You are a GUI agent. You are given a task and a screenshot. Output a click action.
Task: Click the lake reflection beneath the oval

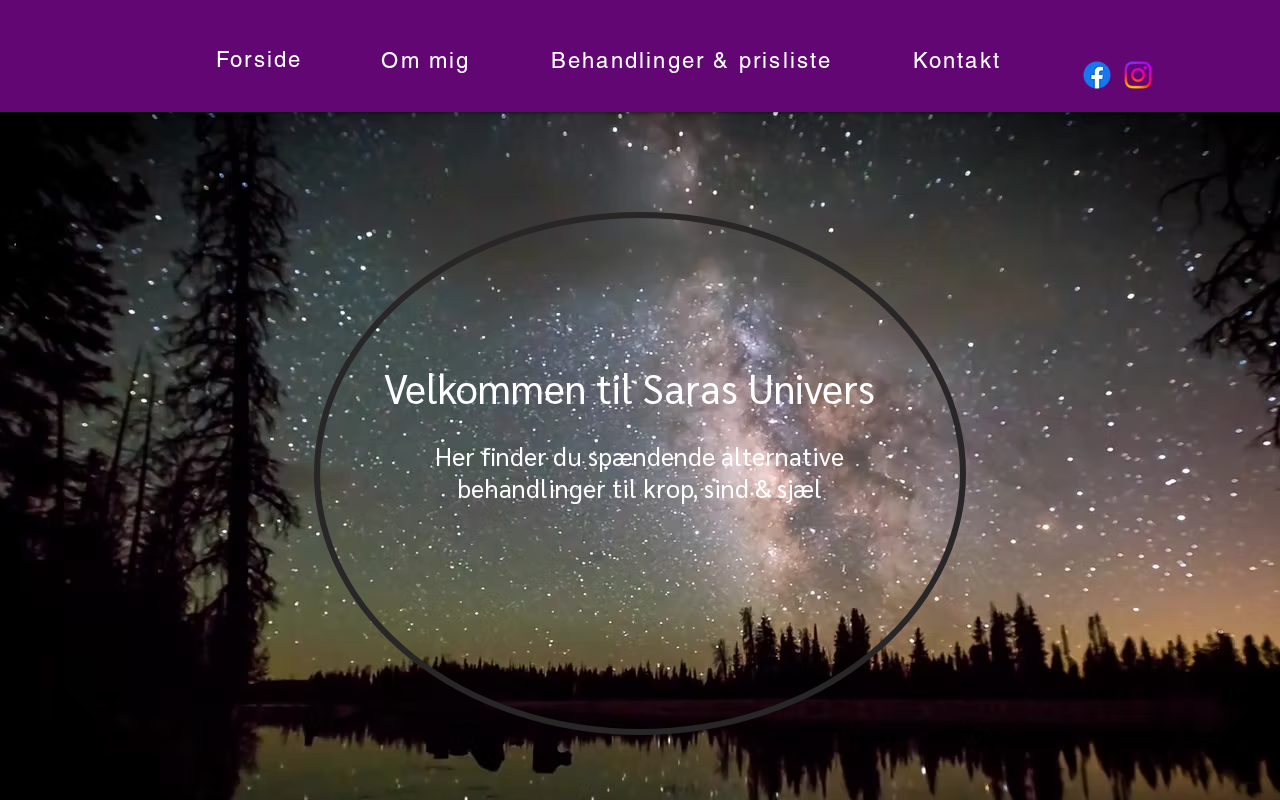coord(640,765)
